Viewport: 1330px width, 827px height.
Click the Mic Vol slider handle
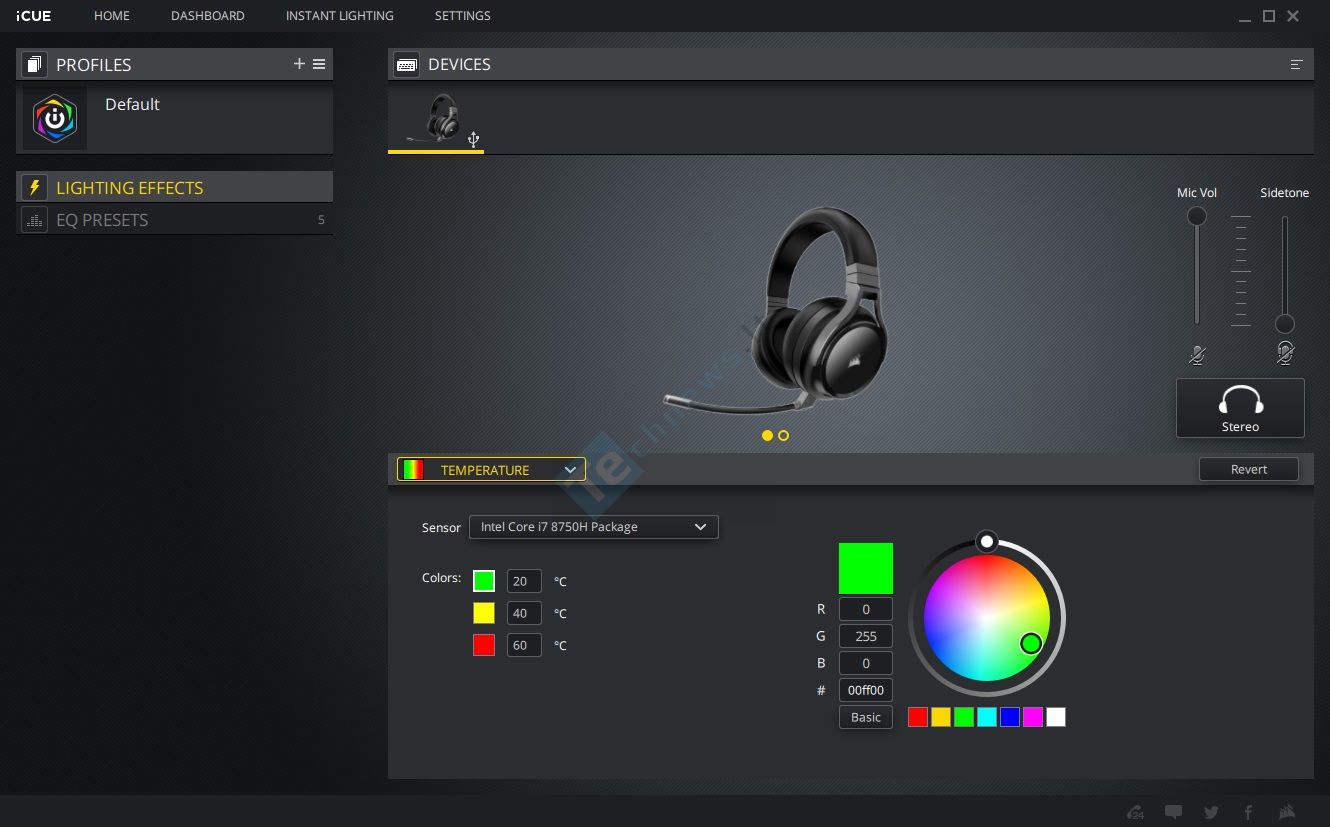click(1196, 216)
